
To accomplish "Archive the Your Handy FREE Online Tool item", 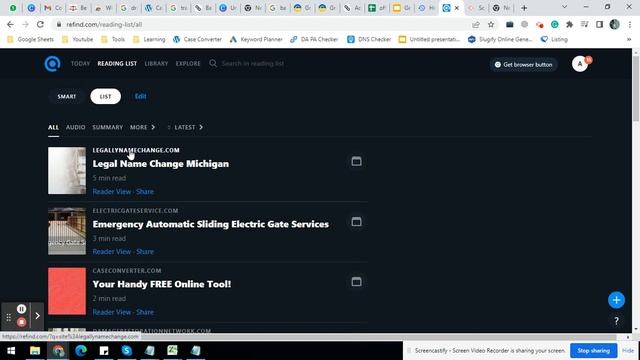I will pyautogui.click(x=356, y=282).
